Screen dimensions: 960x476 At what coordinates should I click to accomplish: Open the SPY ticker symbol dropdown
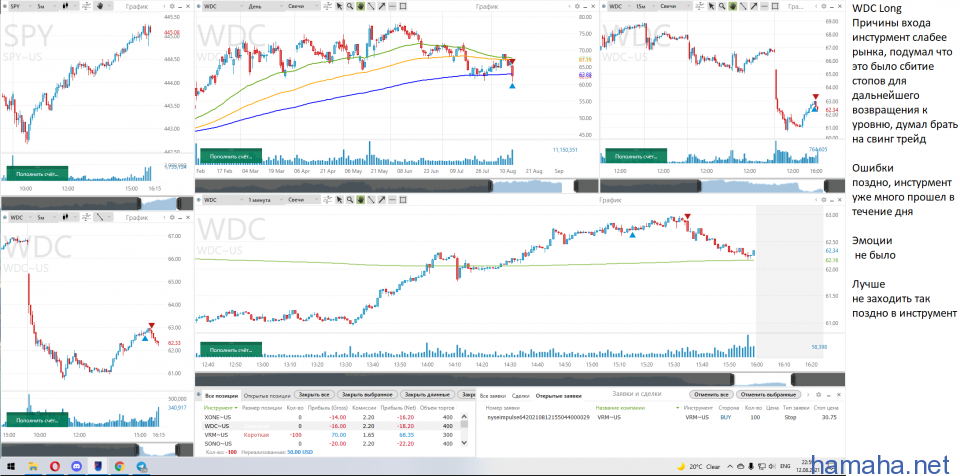(21, 6)
